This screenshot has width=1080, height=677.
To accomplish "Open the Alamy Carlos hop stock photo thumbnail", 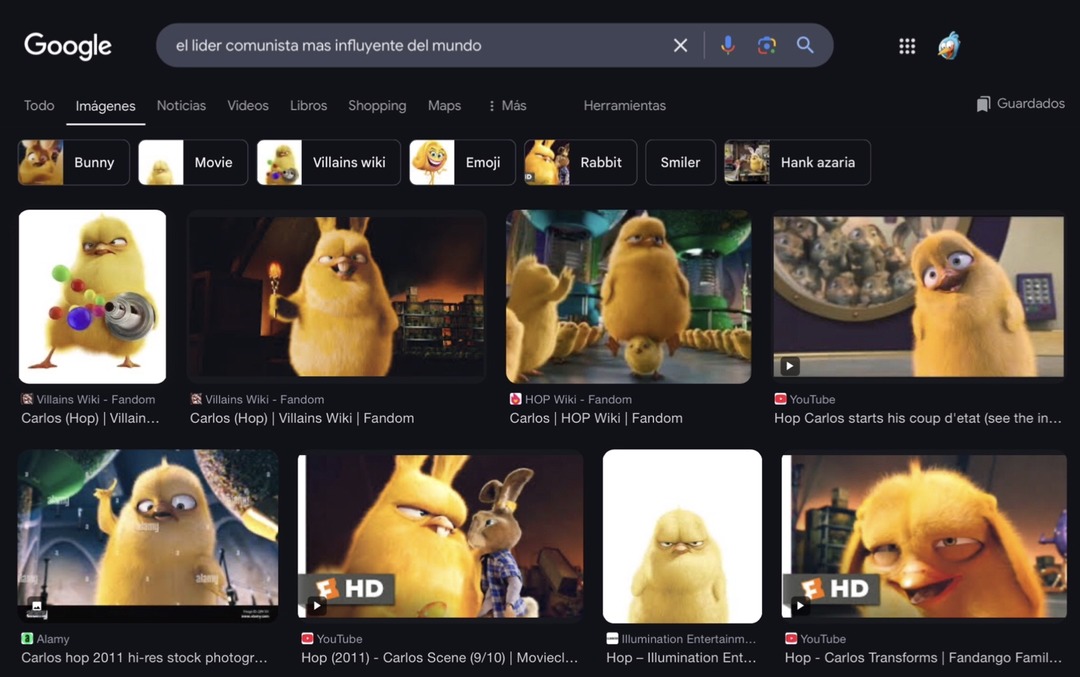I will coord(148,536).
